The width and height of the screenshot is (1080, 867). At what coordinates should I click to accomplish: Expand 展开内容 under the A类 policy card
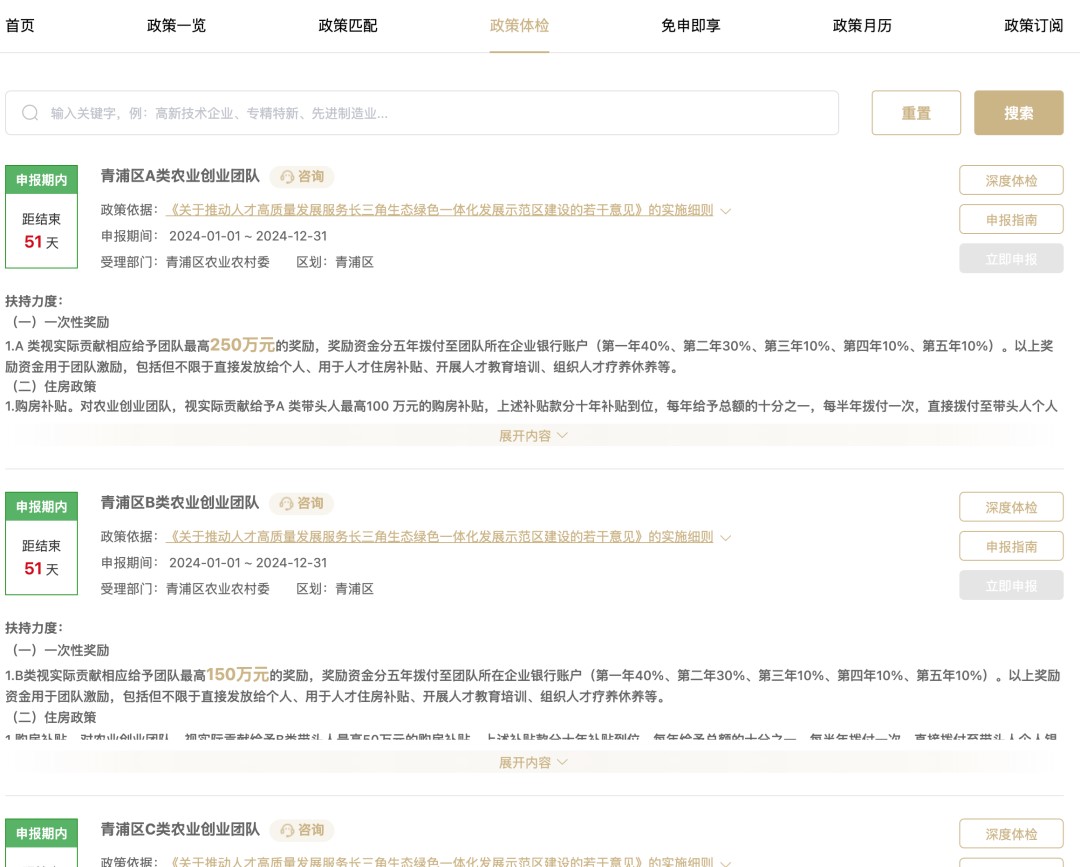tap(533, 435)
